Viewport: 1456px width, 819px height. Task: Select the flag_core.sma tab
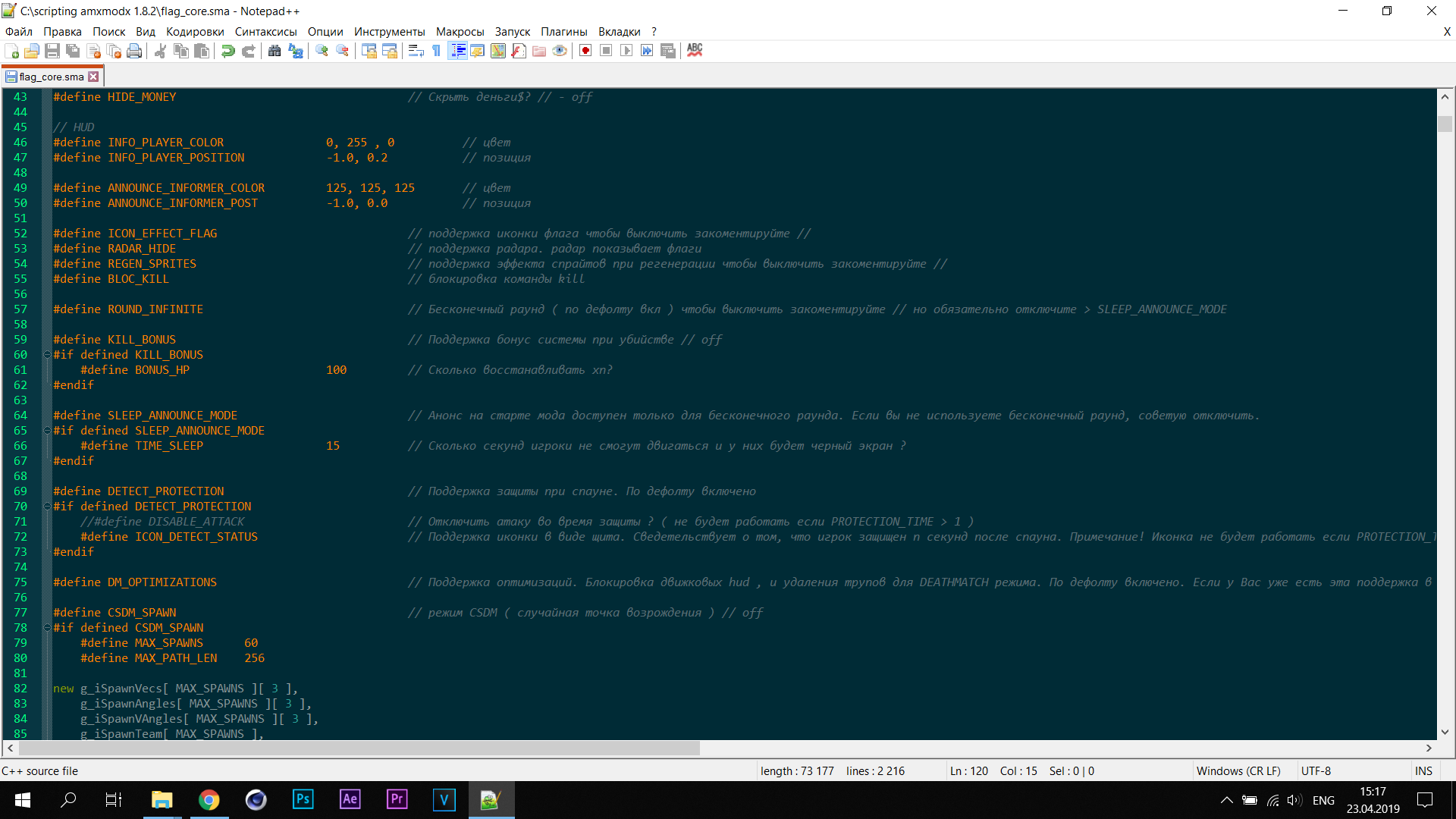tap(52, 77)
